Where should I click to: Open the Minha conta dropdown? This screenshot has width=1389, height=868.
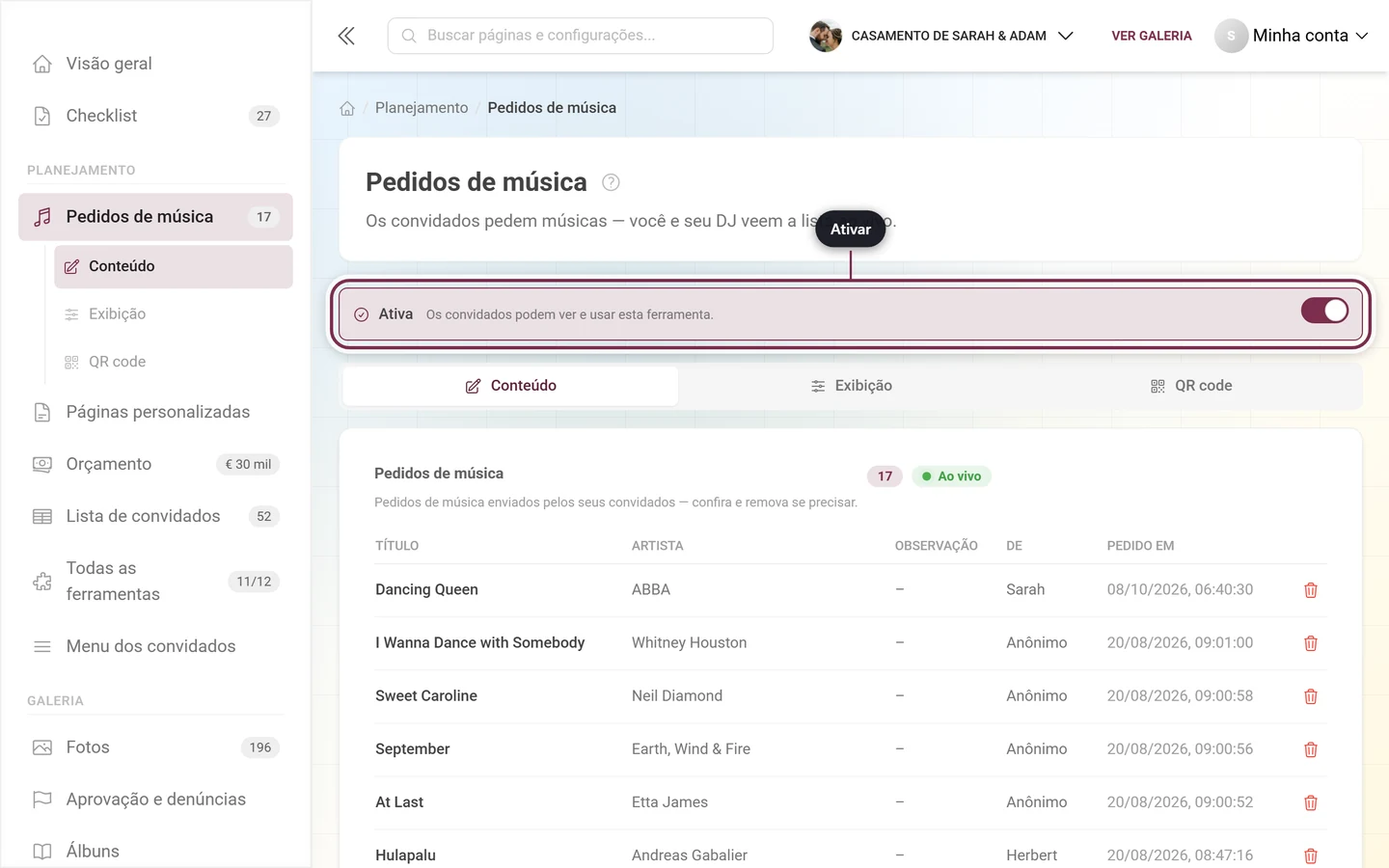pos(1292,36)
